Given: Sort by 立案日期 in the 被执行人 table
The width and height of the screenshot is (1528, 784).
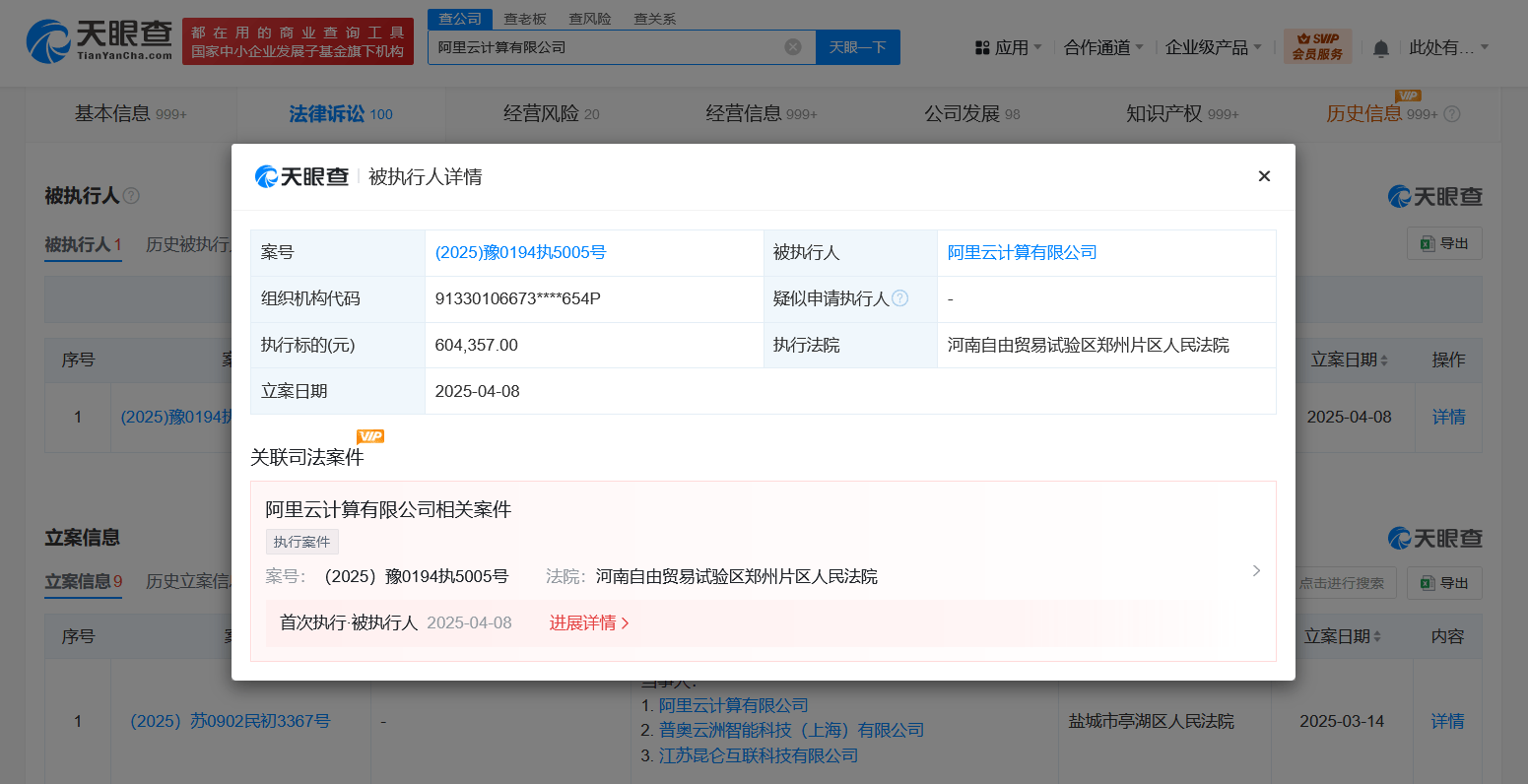Looking at the screenshot, I should 1383,360.
